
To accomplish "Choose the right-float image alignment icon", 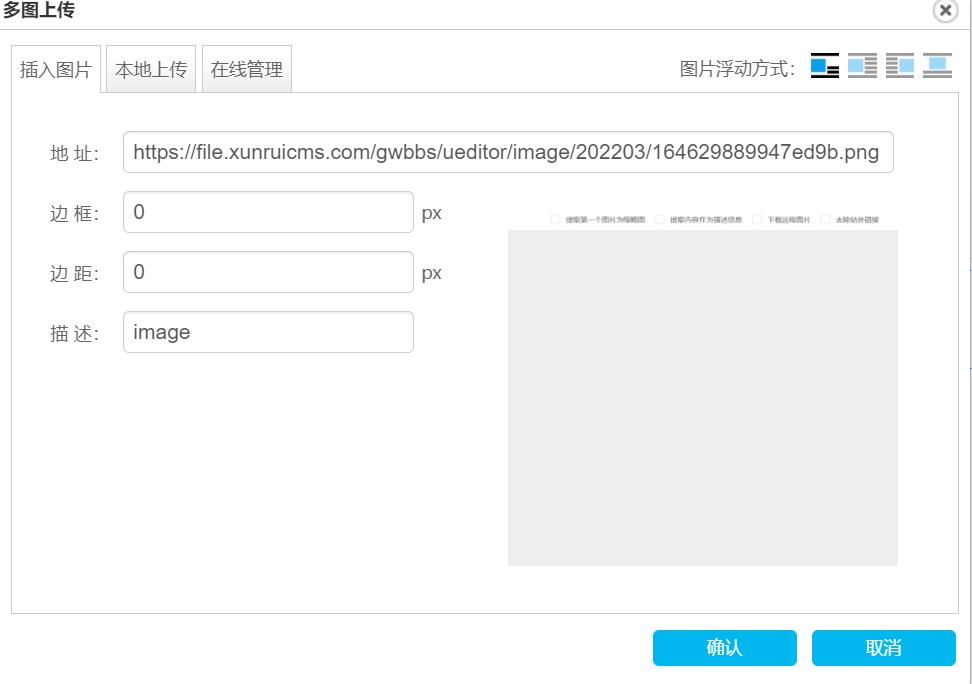I will pyautogui.click(x=899, y=66).
